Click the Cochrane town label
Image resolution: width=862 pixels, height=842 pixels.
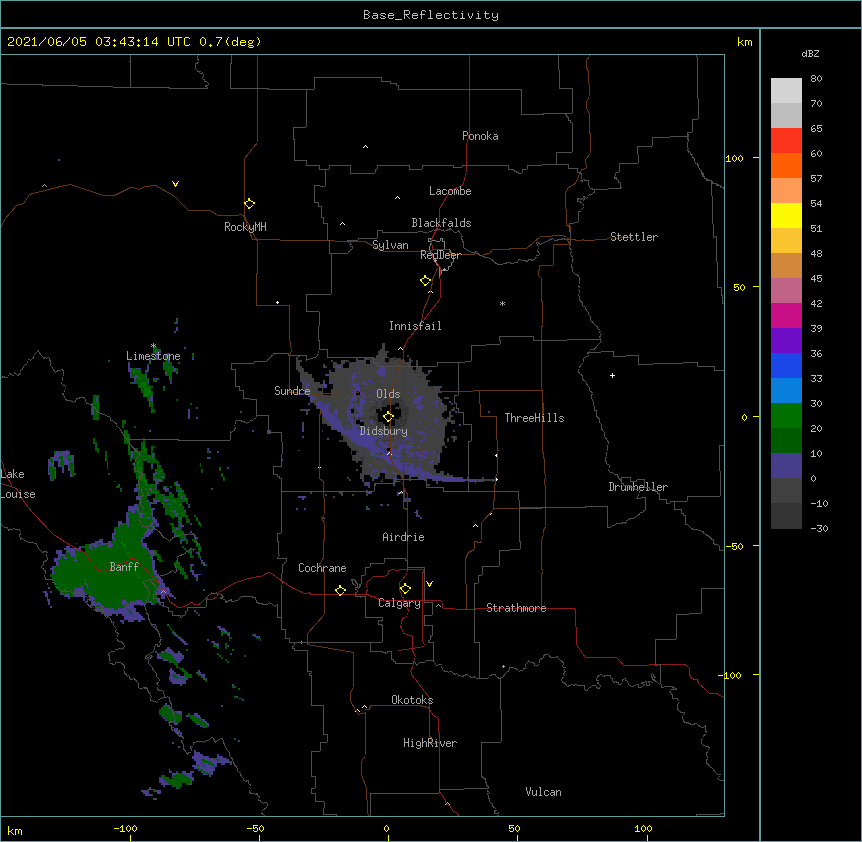(322, 568)
